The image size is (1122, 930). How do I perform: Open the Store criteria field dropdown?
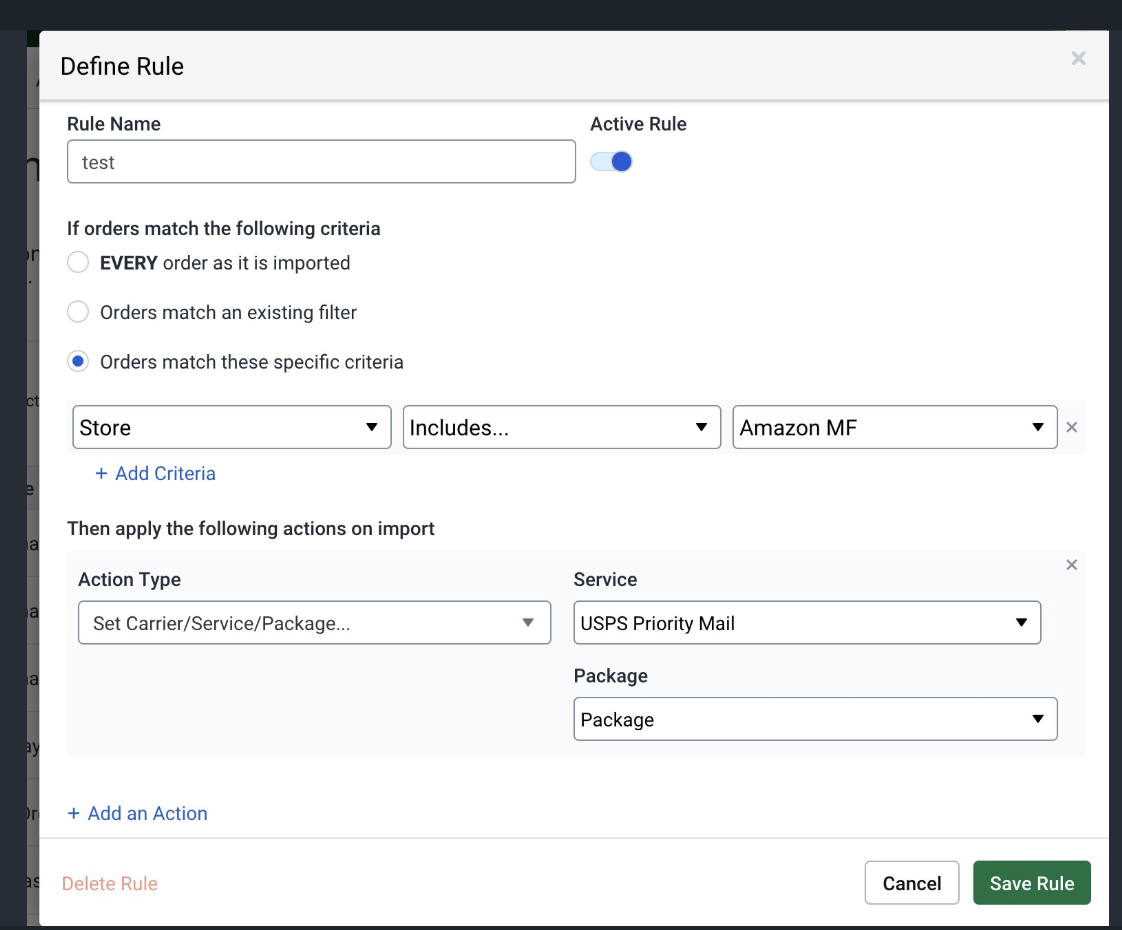coord(231,427)
